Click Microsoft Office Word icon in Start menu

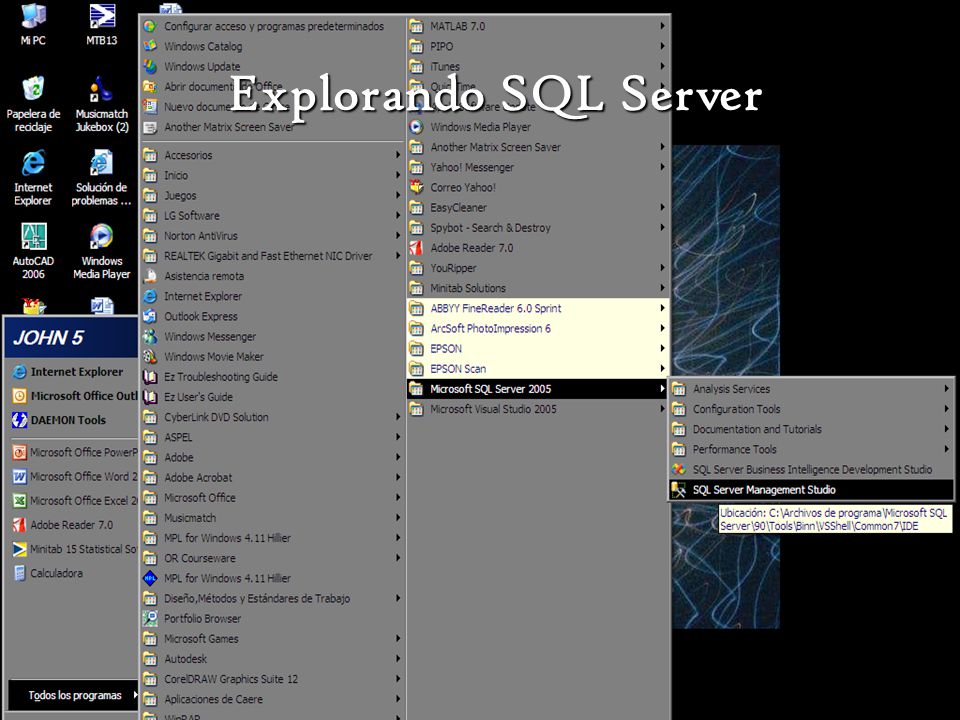point(20,476)
